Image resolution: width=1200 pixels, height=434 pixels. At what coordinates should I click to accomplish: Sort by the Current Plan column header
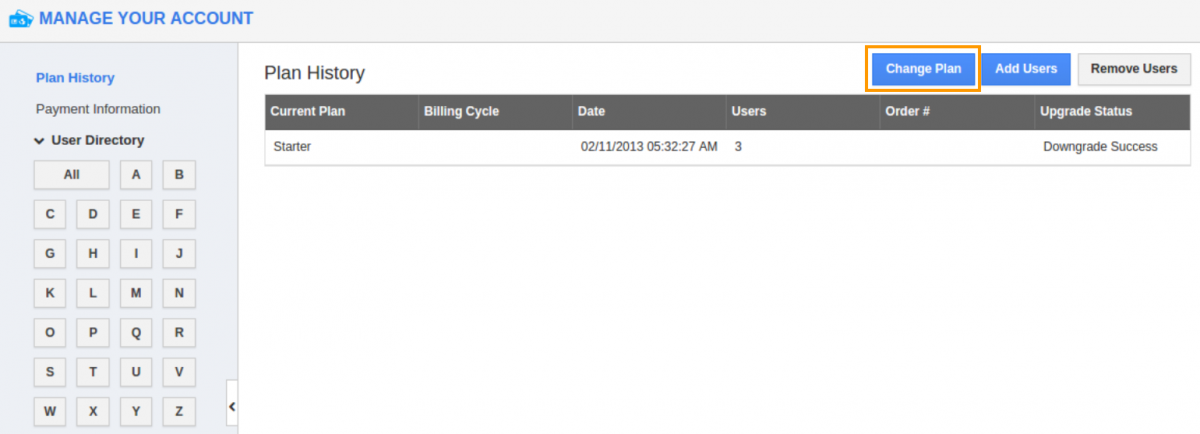308,112
